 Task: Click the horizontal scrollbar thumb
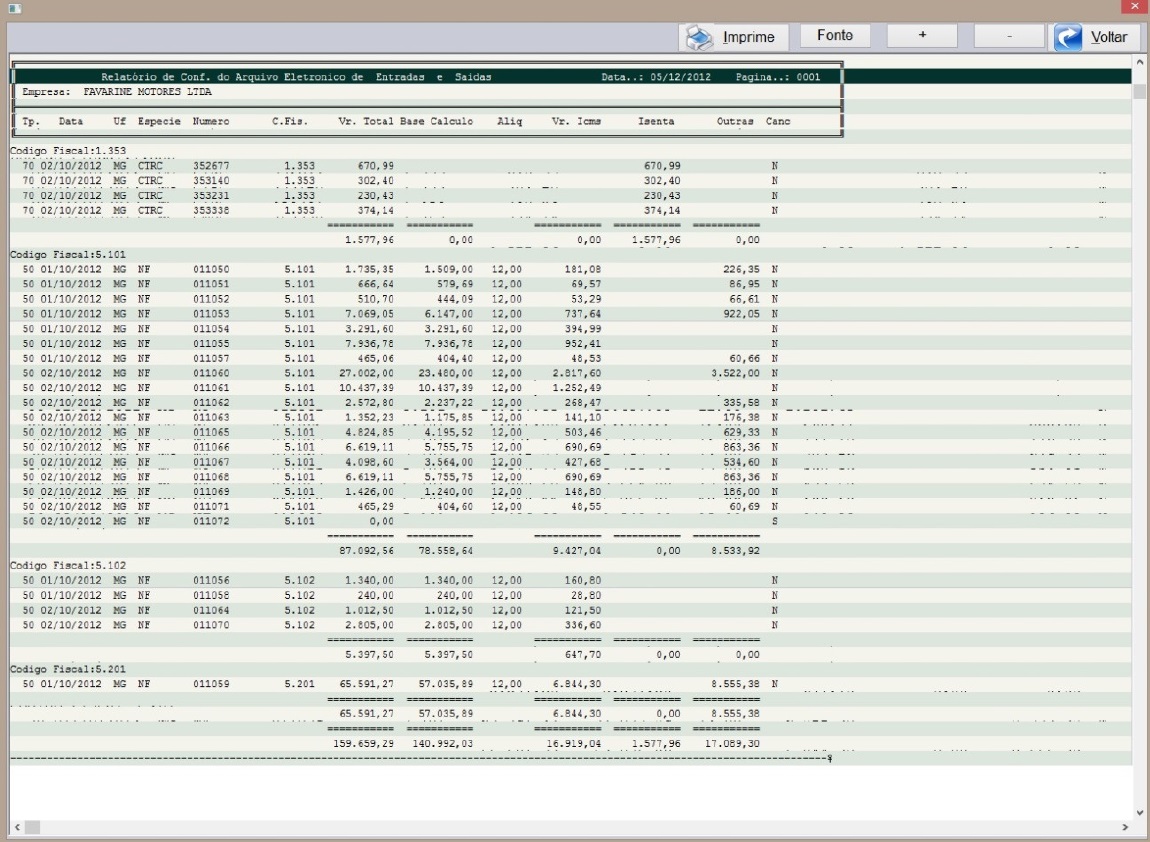pyautogui.click(x=34, y=828)
